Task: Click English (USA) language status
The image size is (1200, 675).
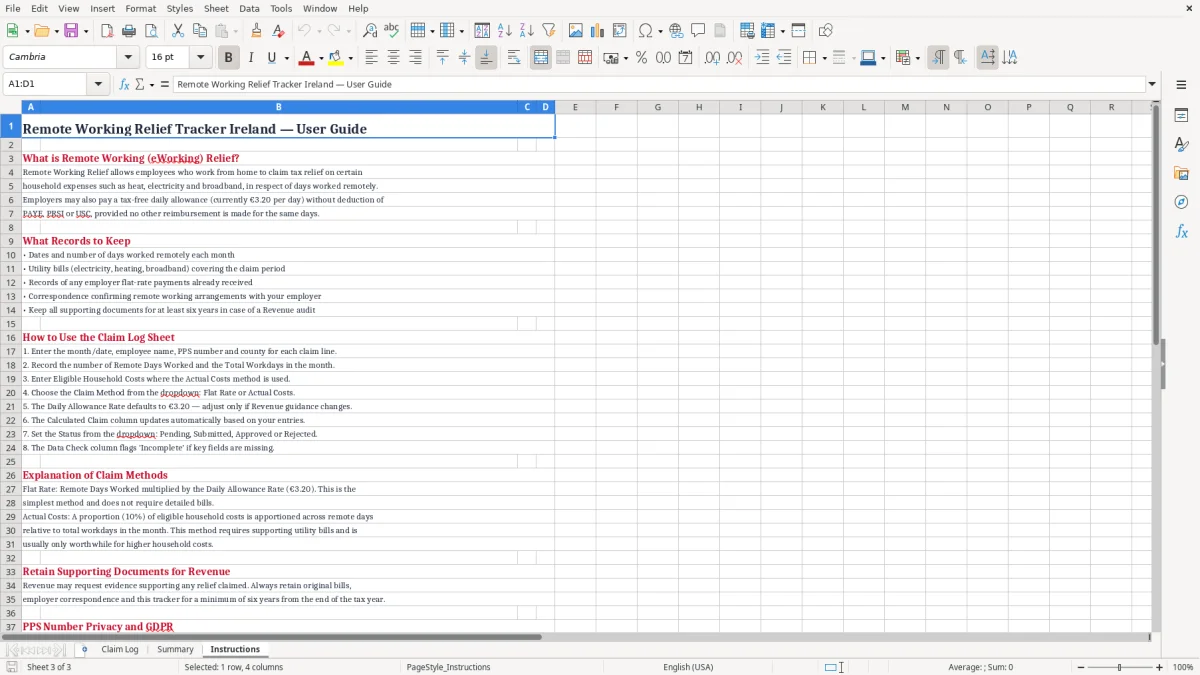Action: pos(688,667)
